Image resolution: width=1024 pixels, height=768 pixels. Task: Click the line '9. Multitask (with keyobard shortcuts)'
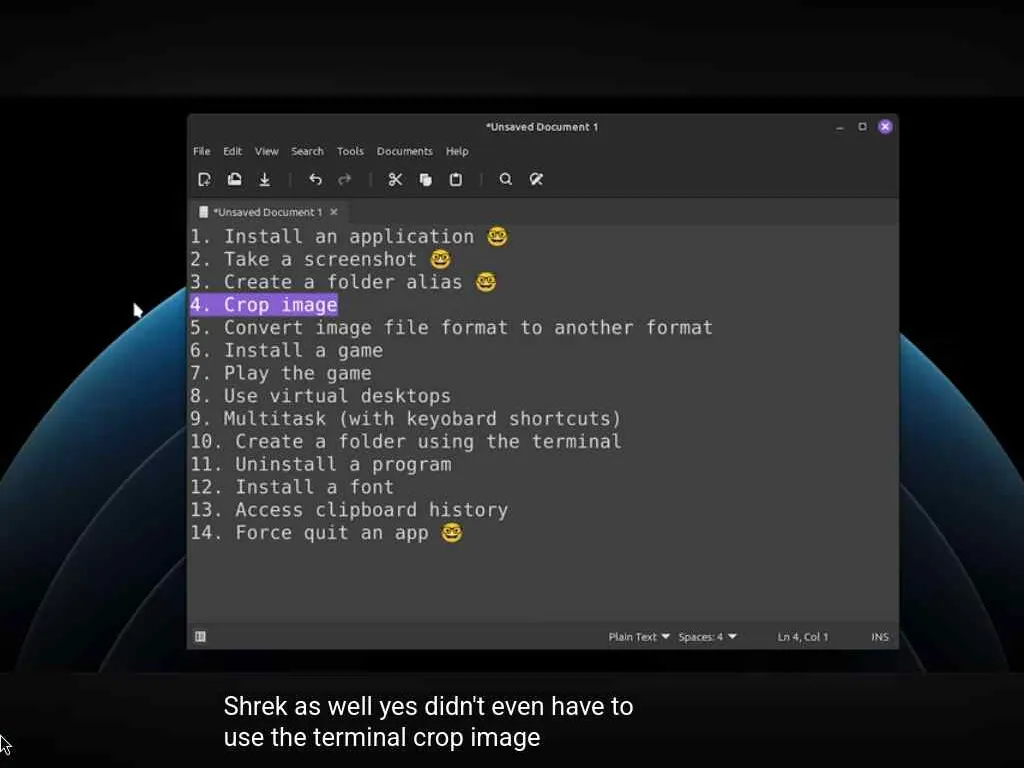point(406,419)
